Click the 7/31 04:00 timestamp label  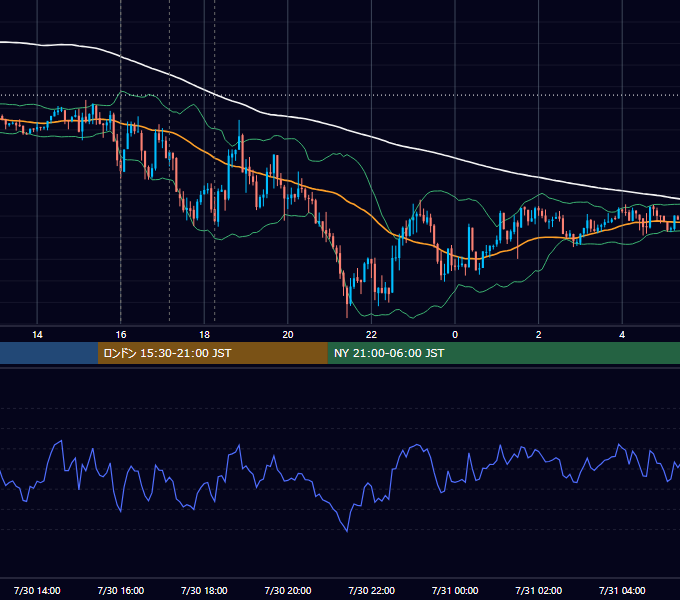(622, 590)
